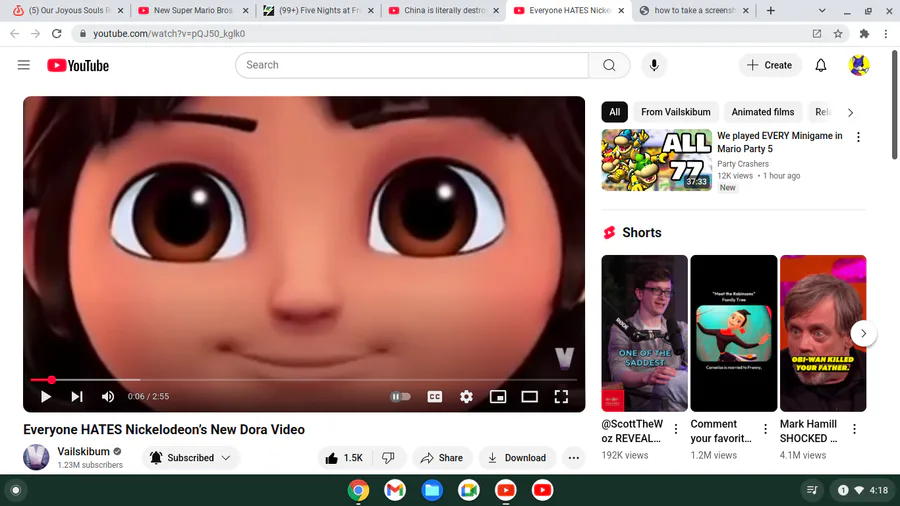Image resolution: width=900 pixels, height=506 pixels.
Task: Dislike the video with thumbs down
Action: tap(389, 458)
